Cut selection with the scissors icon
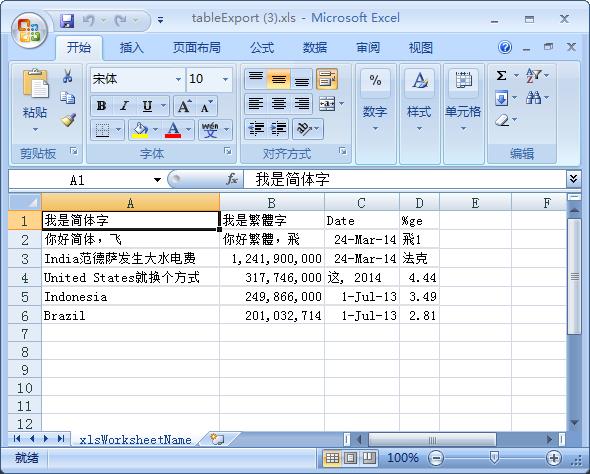The height and width of the screenshot is (474, 590). (68, 76)
